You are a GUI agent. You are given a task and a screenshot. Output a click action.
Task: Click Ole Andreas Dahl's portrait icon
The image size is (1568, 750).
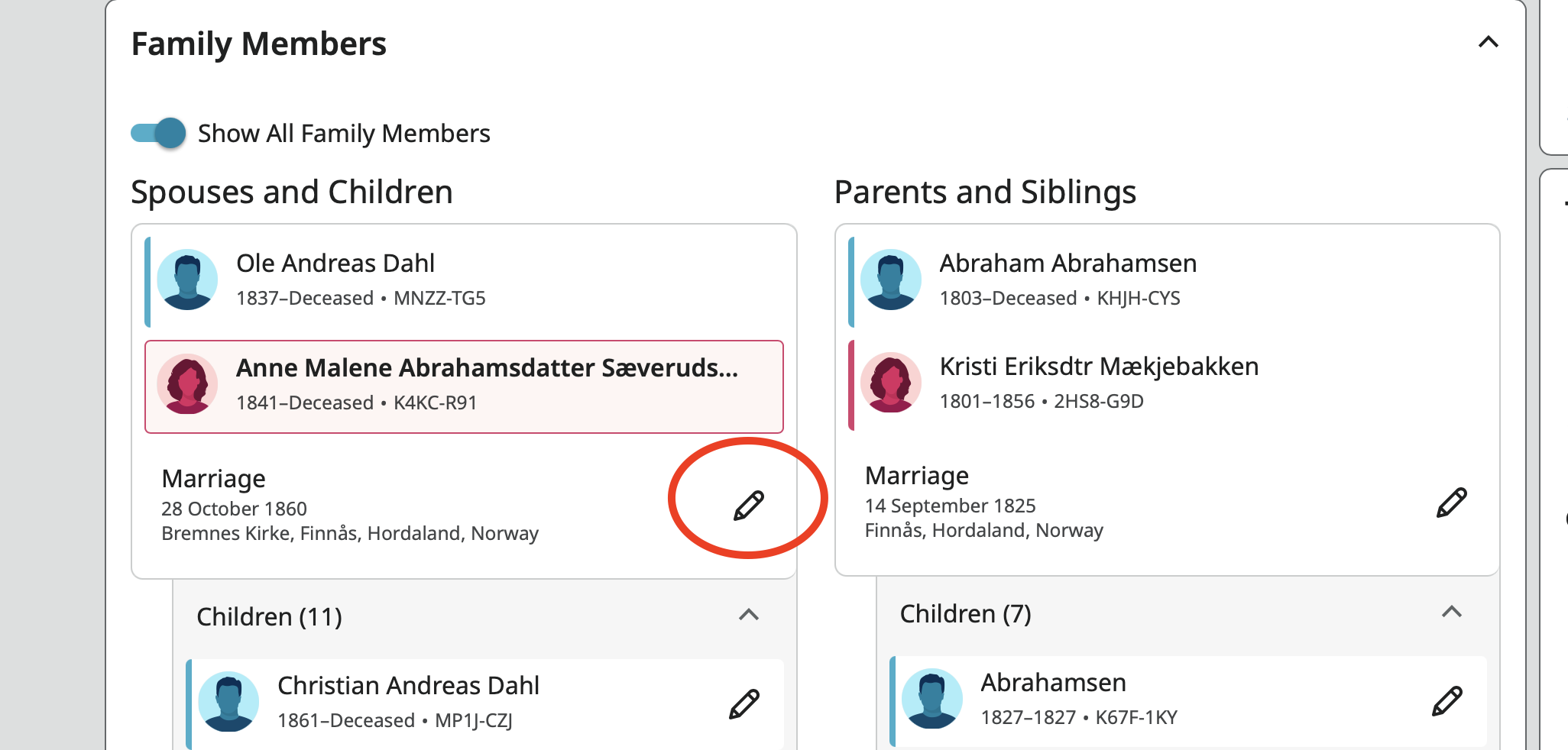[x=187, y=280]
